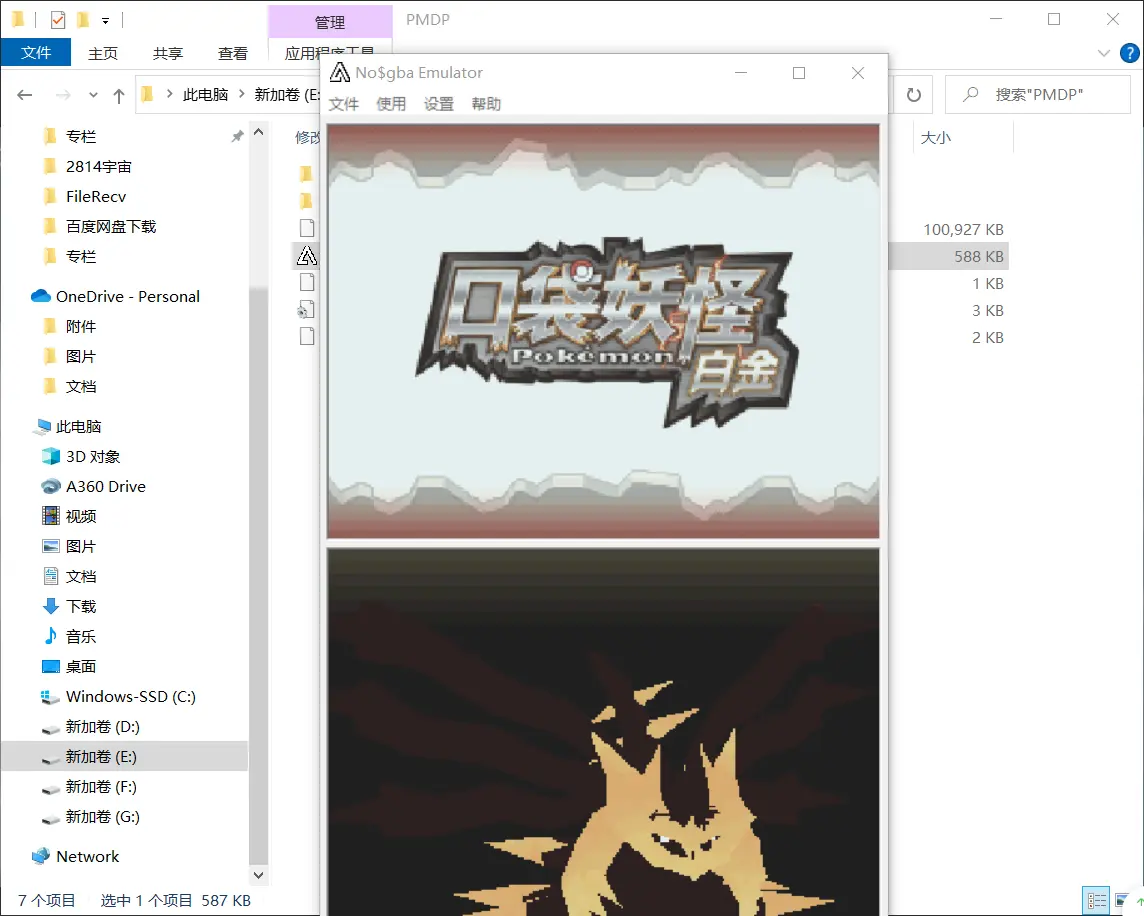Select the 管理 contextual tab

(x=330, y=22)
